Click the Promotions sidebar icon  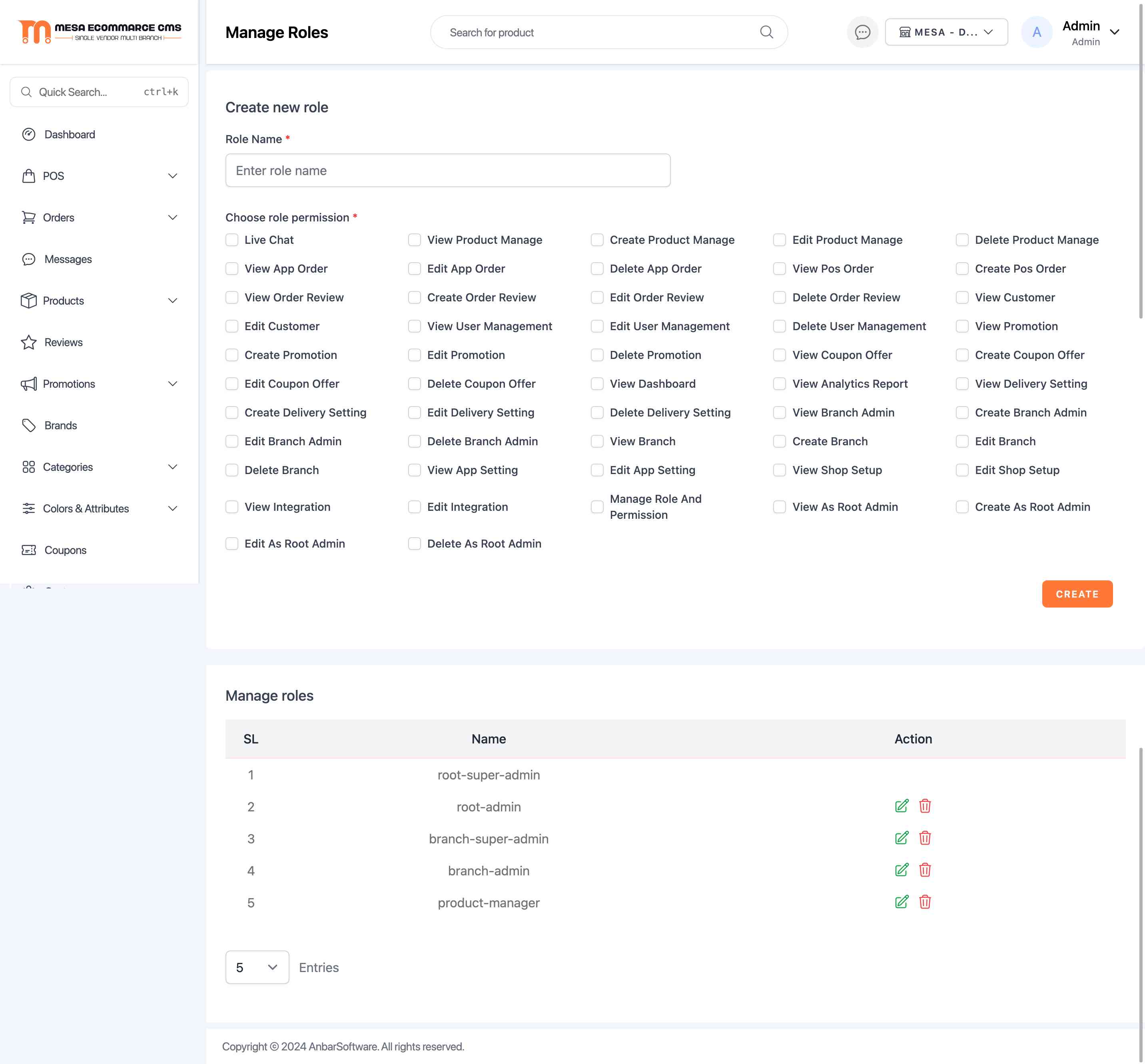point(28,384)
